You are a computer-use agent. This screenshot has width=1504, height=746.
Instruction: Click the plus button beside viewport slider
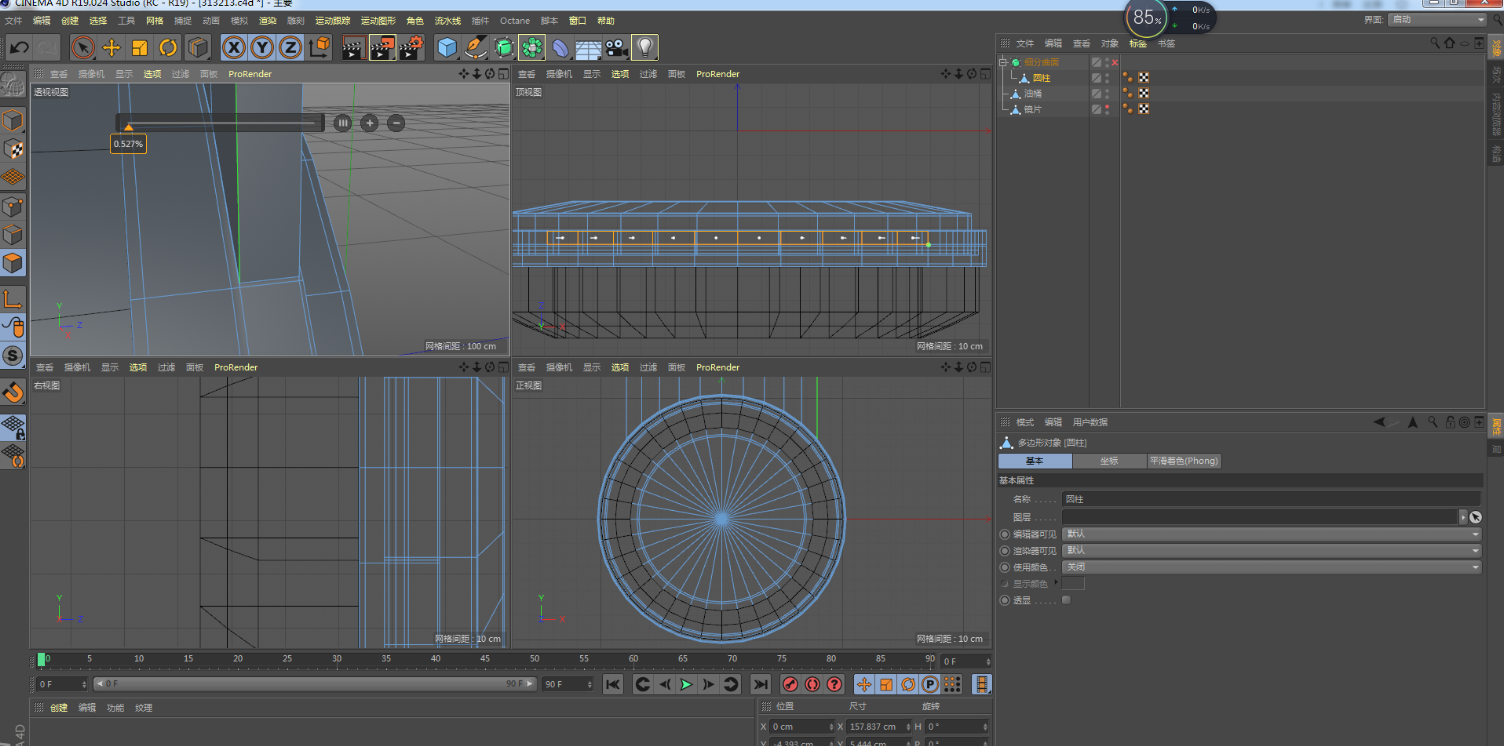coord(369,123)
